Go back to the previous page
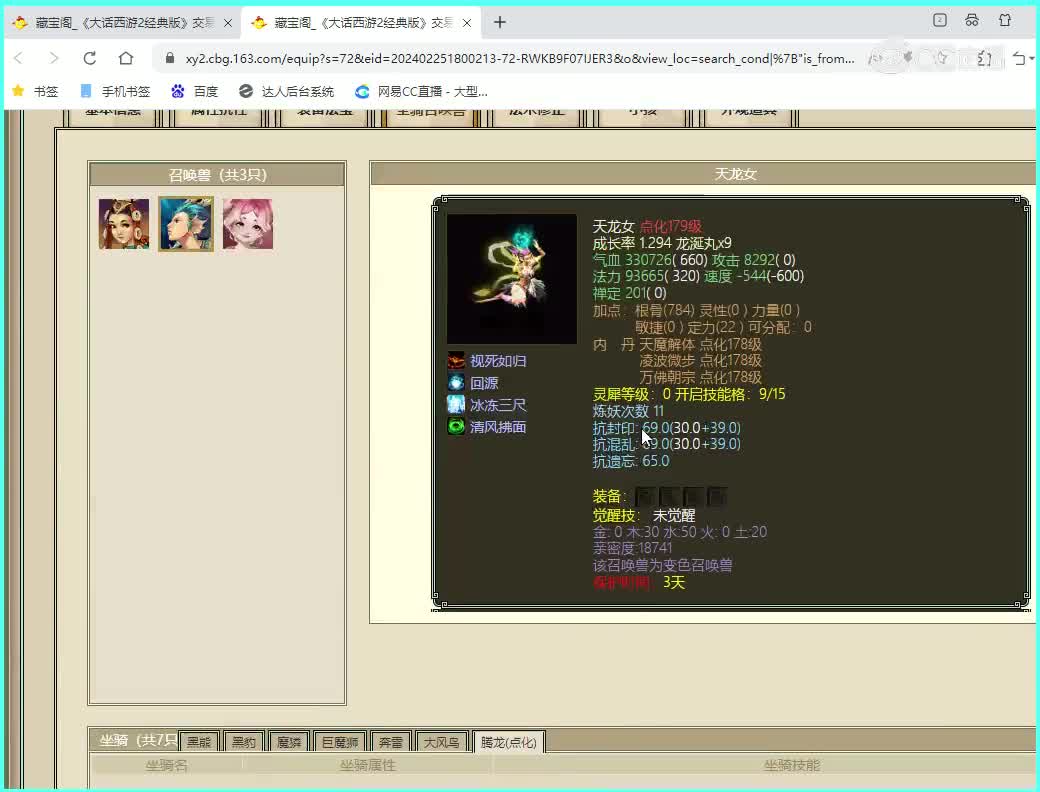 pos(19,58)
